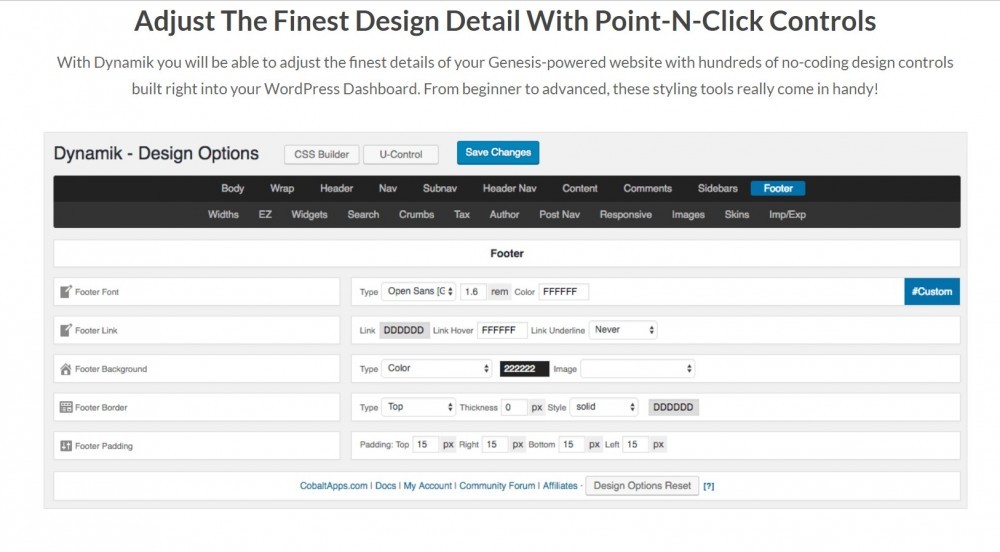1000x552 pixels.
Task: Click the Link color DDDDDD swatch
Action: pyautogui.click(x=404, y=330)
